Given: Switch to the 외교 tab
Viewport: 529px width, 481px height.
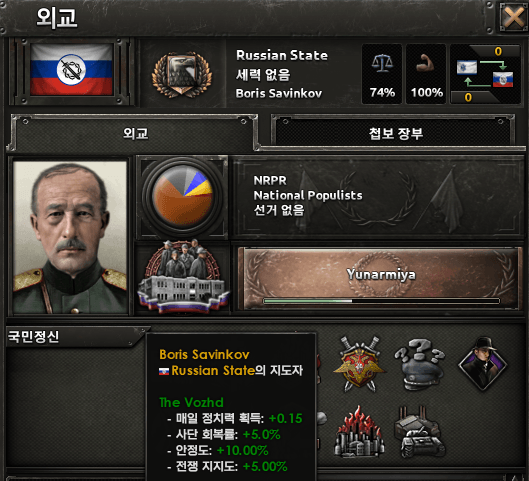Looking at the screenshot, I should pyautogui.click(x=135, y=133).
